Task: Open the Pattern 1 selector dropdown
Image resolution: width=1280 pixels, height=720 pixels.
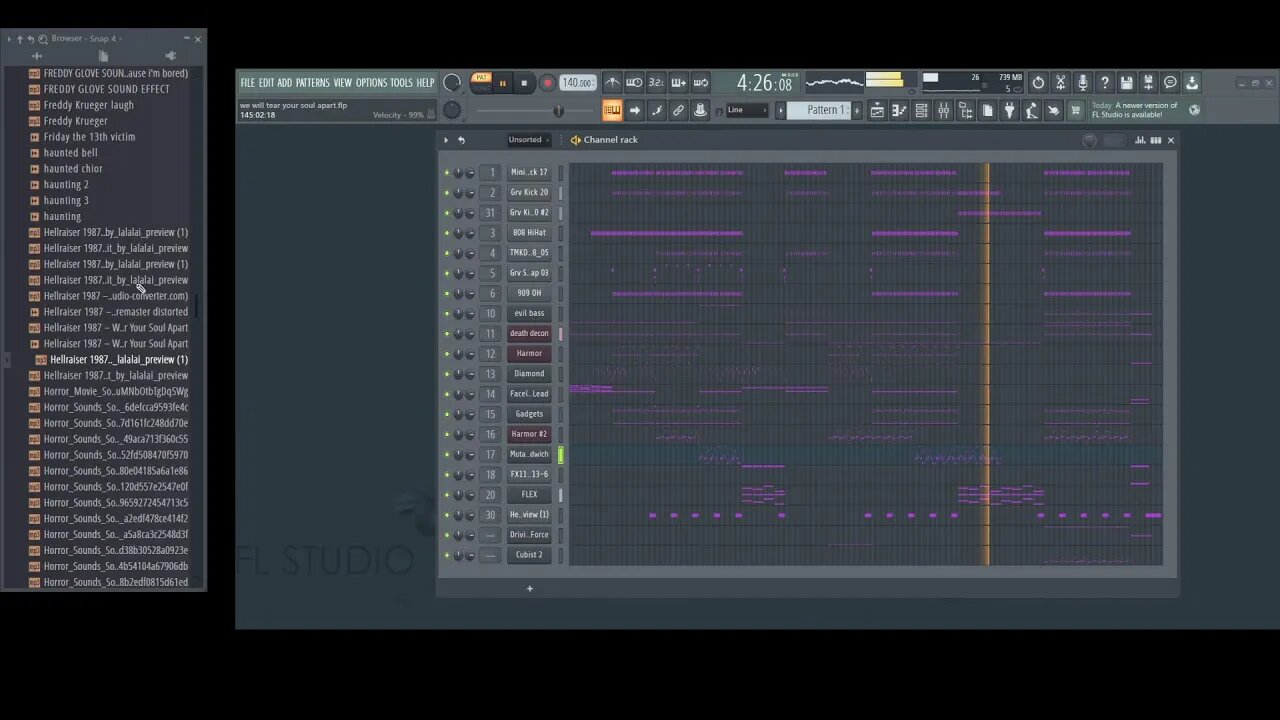Action: [821, 110]
